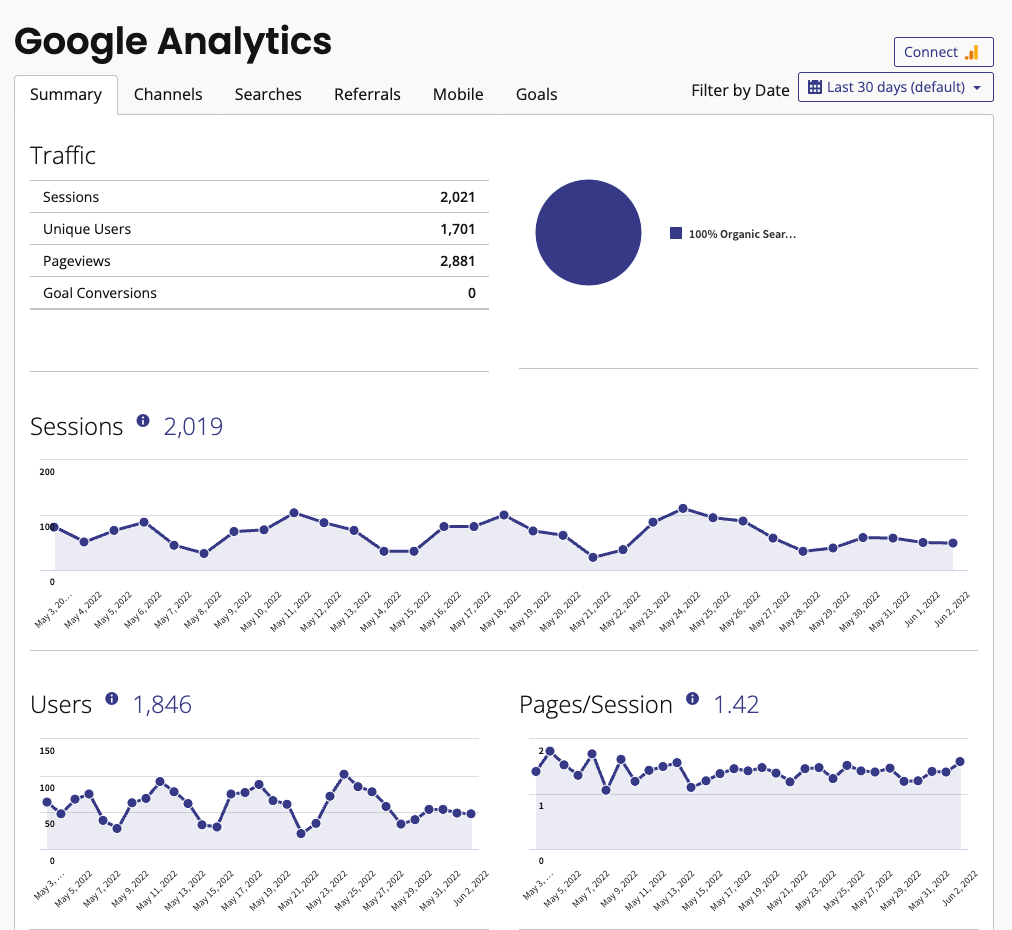Click the Organic Search legend color swatch

pos(676,233)
